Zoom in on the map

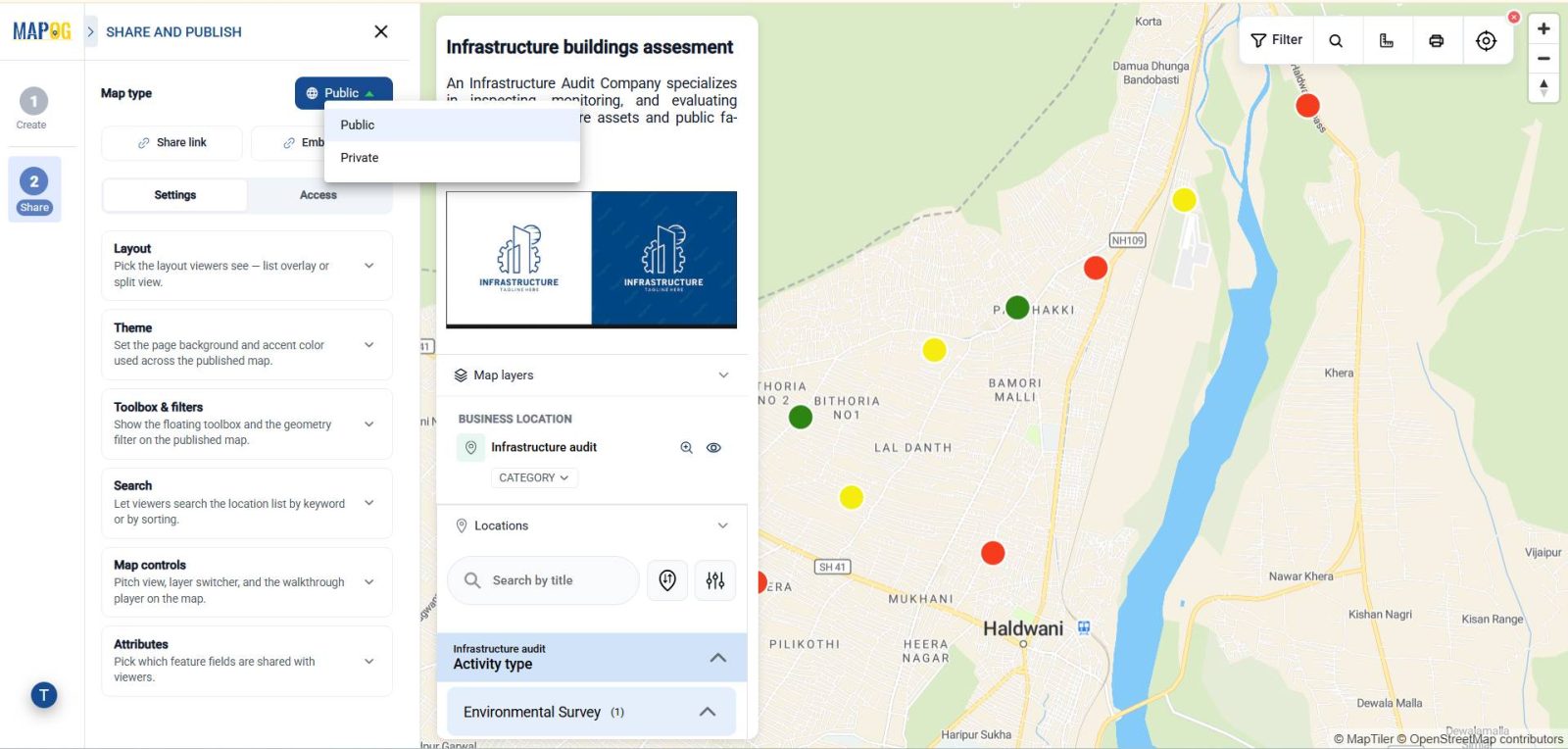pyautogui.click(x=1543, y=28)
